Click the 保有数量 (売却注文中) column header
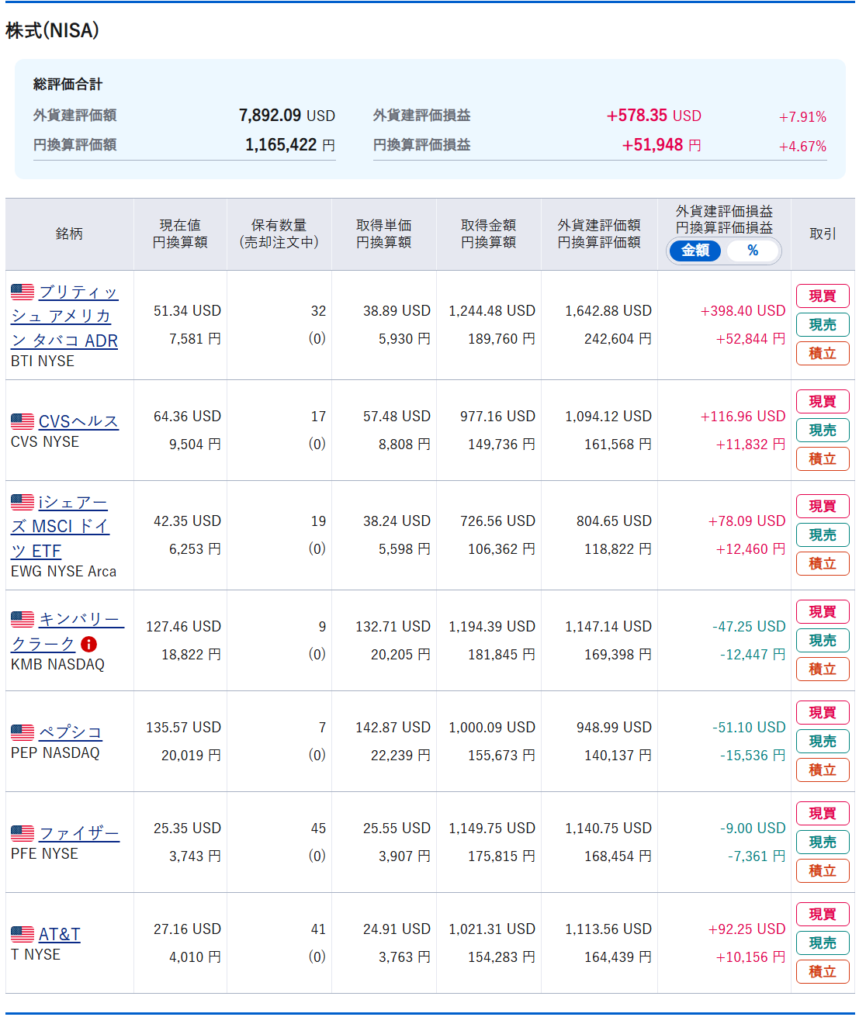 [279, 234]
